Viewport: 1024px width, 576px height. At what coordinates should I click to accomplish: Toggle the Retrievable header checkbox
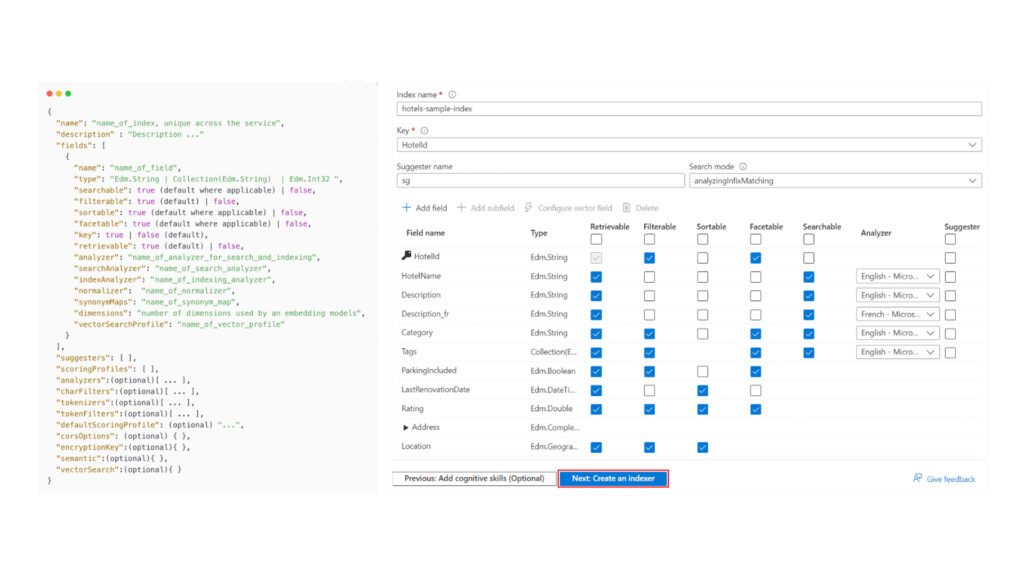[x=596, y=240]
